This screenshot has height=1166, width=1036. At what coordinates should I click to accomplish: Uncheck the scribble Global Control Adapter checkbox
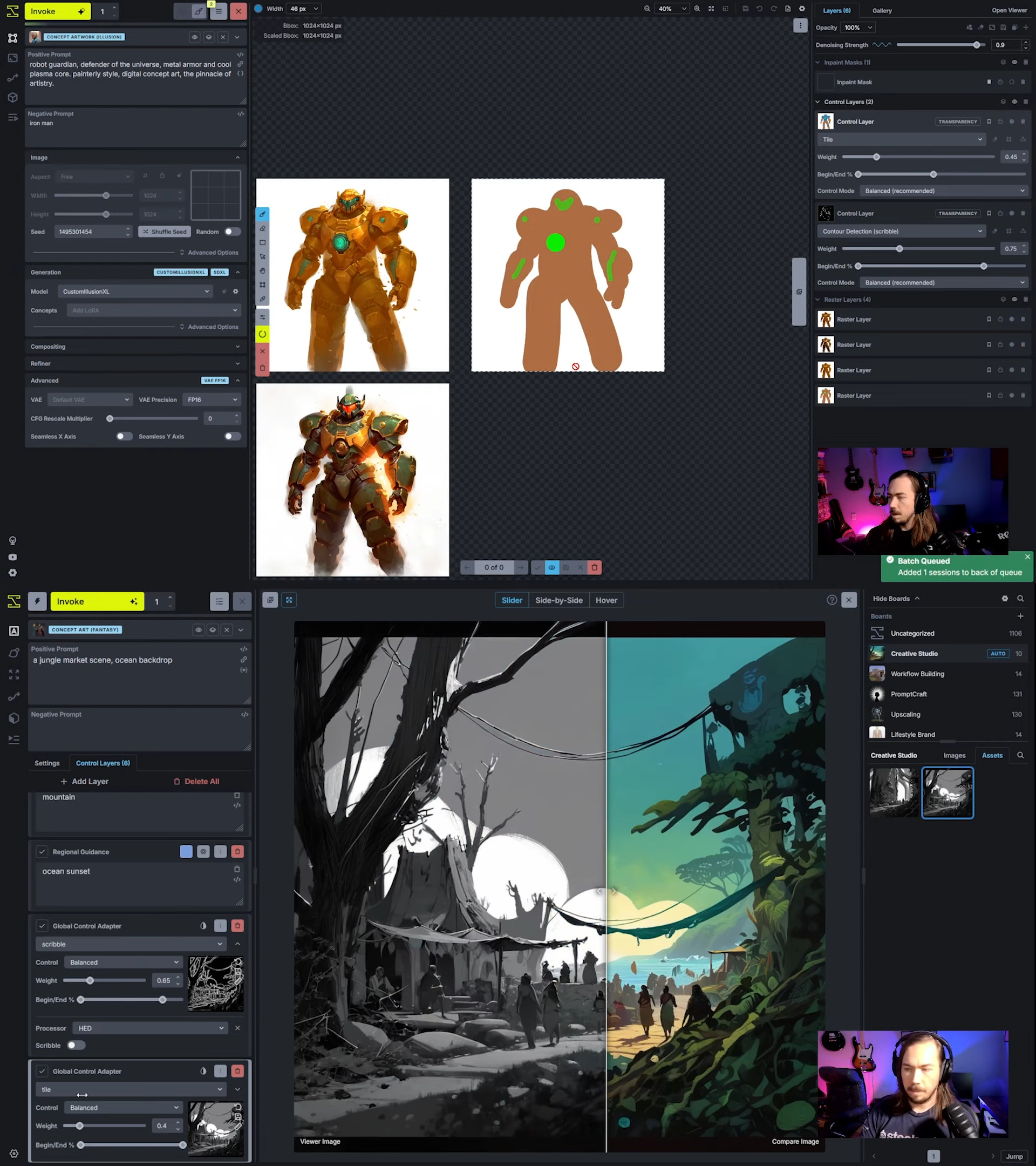42,926
